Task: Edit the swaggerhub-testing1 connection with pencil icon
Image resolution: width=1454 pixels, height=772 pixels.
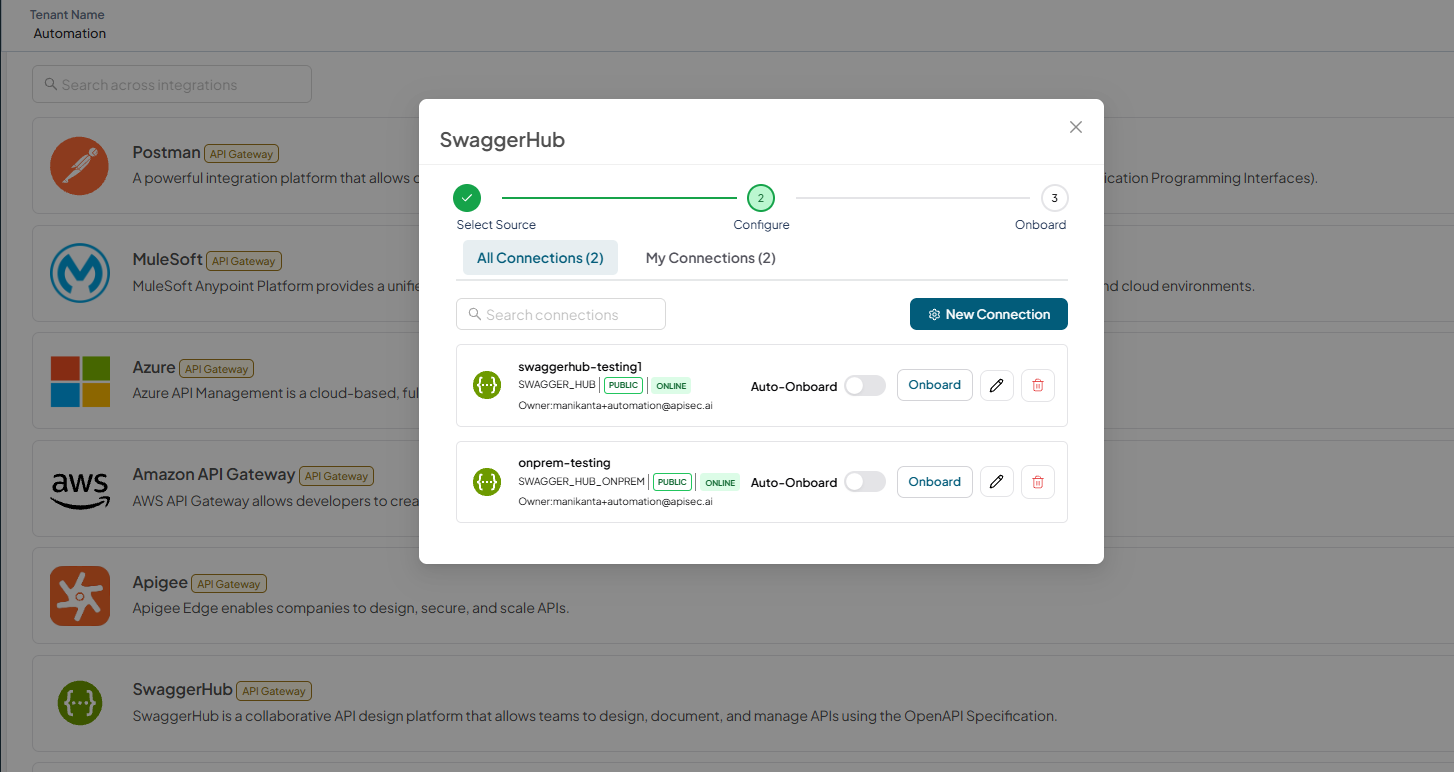Action: [996, 385]
